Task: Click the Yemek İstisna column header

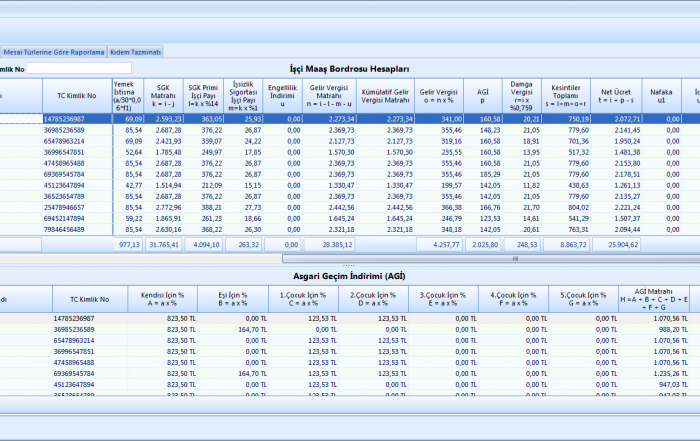Action: 127,95
